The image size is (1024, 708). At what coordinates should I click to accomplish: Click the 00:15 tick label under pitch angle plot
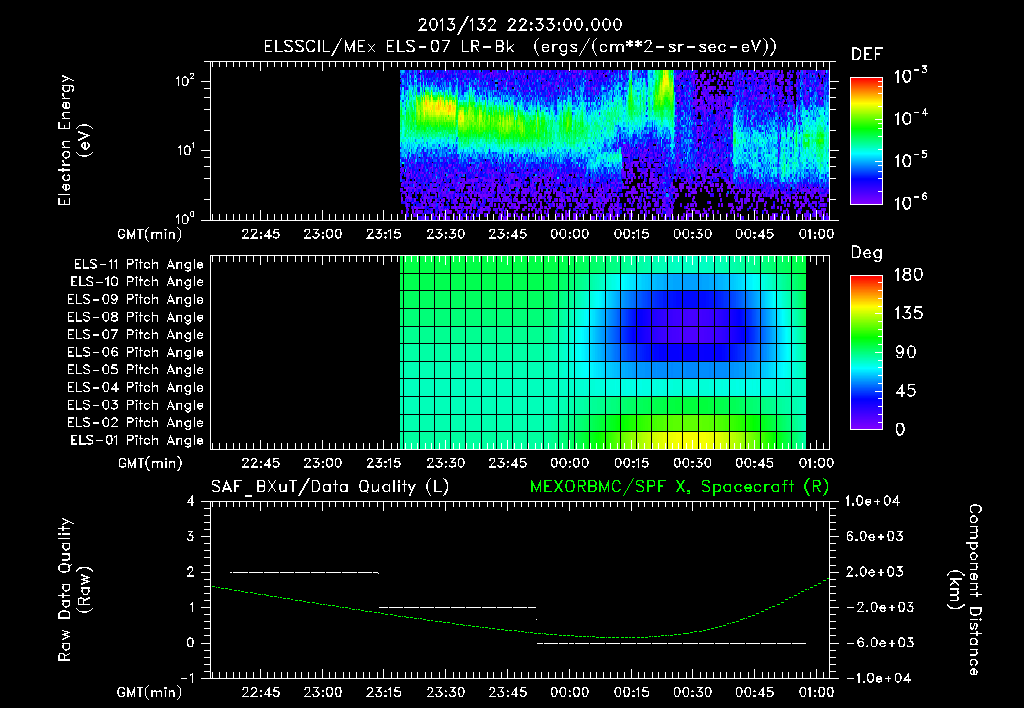pyautogui.click(x=631, y=463)
